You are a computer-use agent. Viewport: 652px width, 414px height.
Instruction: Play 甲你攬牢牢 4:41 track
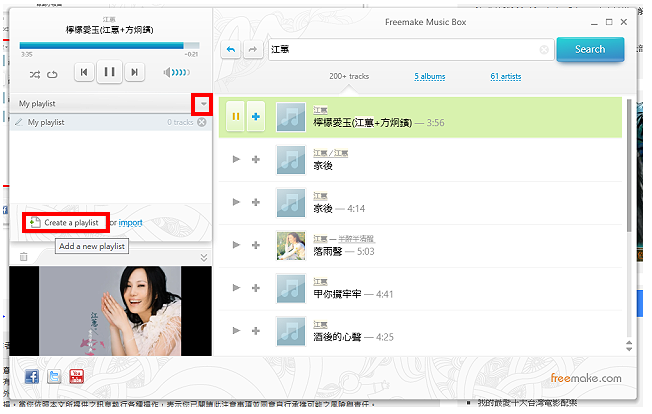(x=236, y=288)
